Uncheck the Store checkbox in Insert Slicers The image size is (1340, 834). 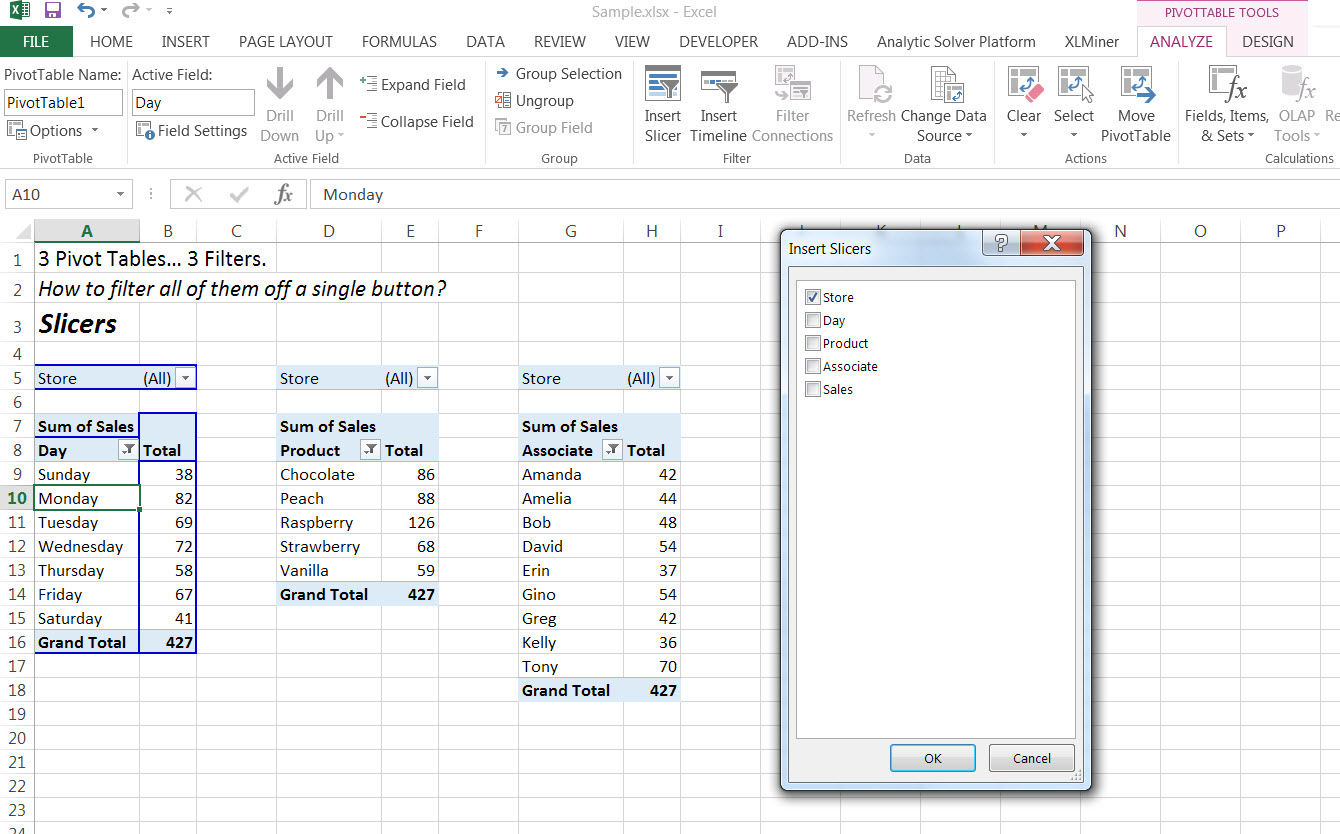coord(812,297)
